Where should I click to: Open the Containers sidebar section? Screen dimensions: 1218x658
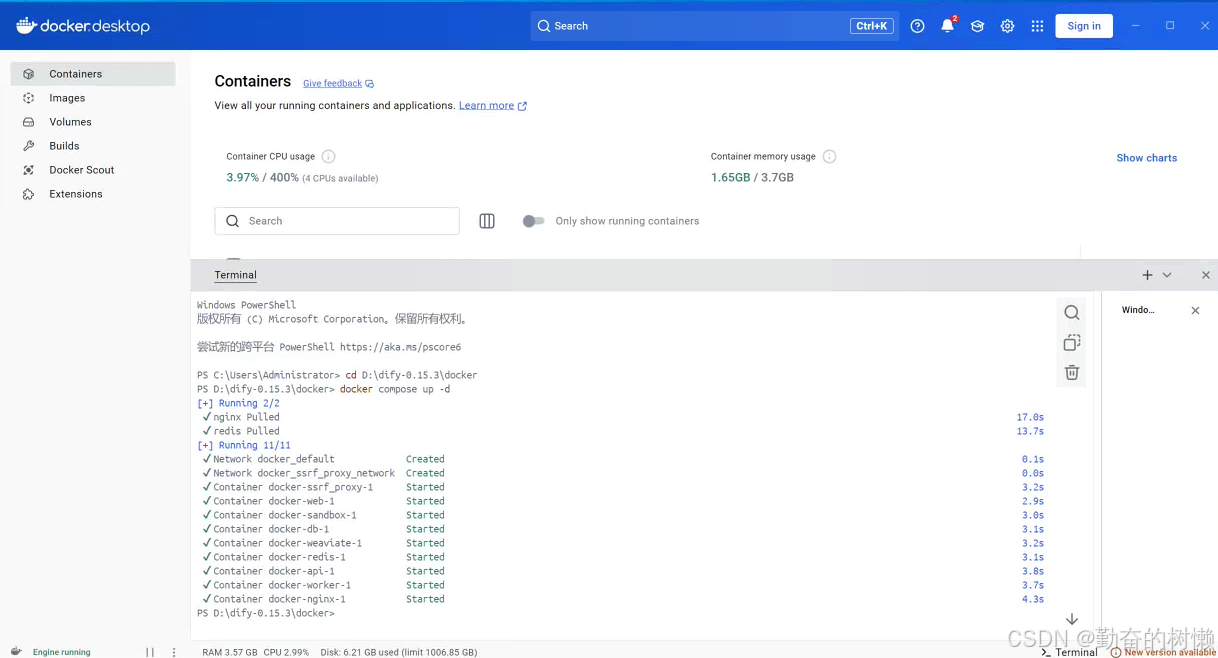(x=93, y=74)
